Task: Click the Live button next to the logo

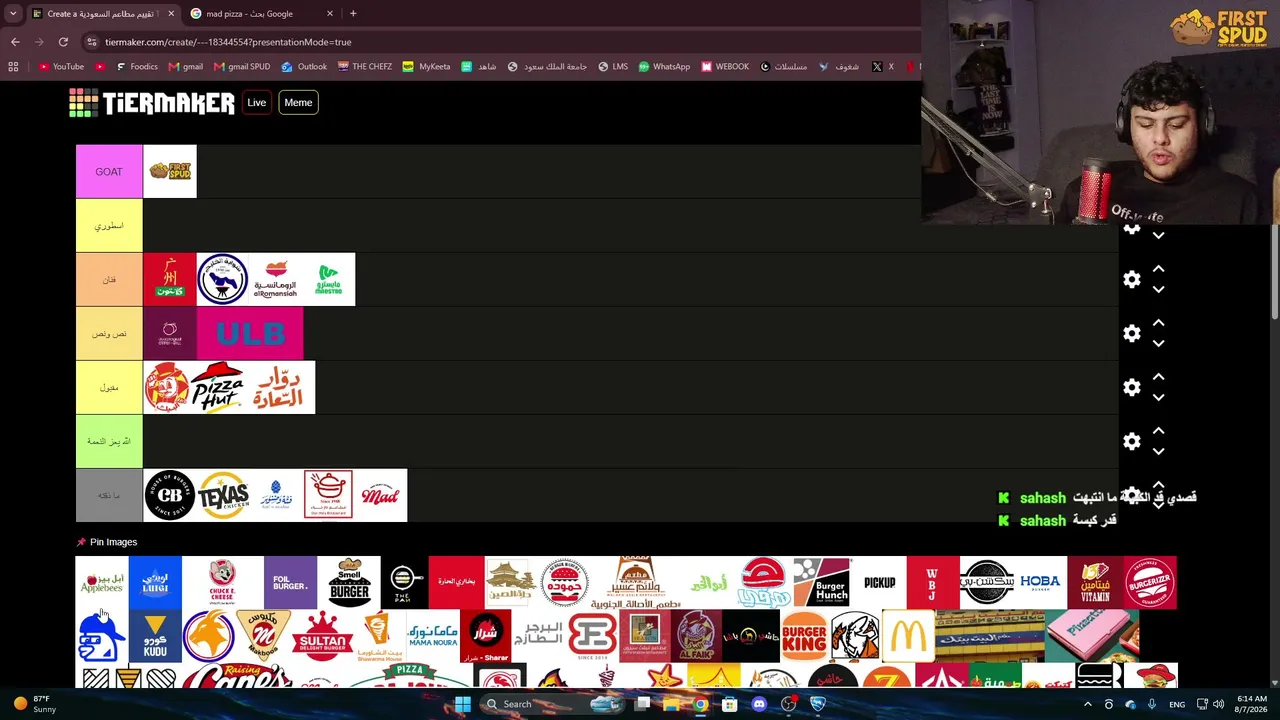Action: click(257, 103)
